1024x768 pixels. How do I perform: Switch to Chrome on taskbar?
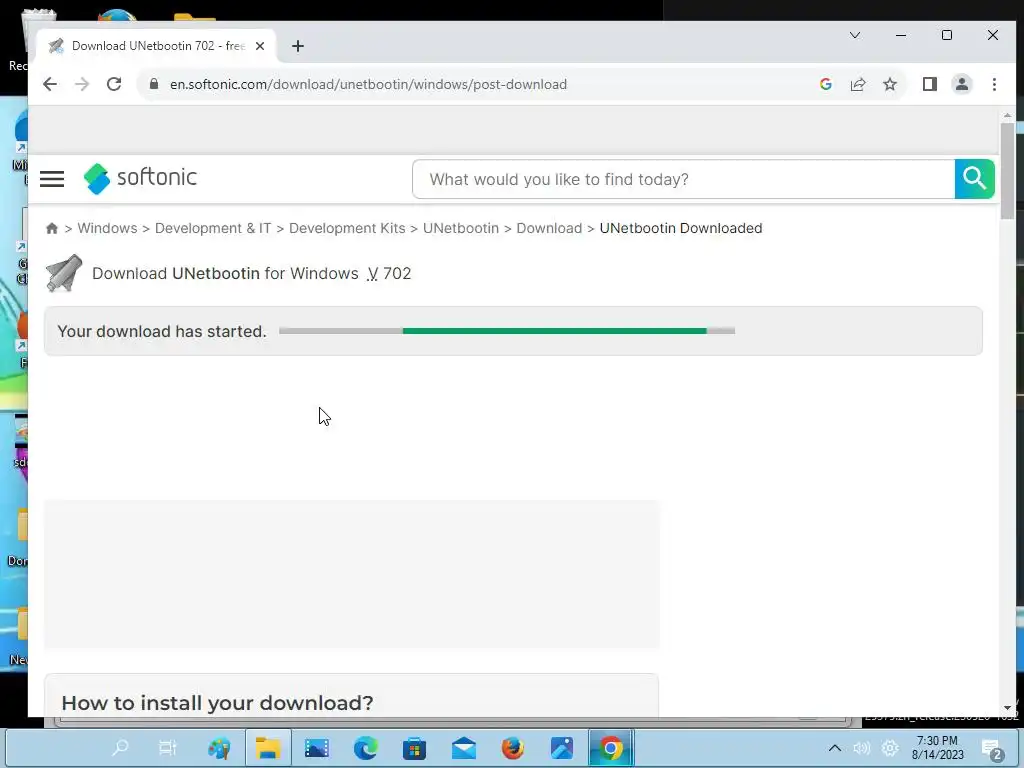click(x=611, y=748)
